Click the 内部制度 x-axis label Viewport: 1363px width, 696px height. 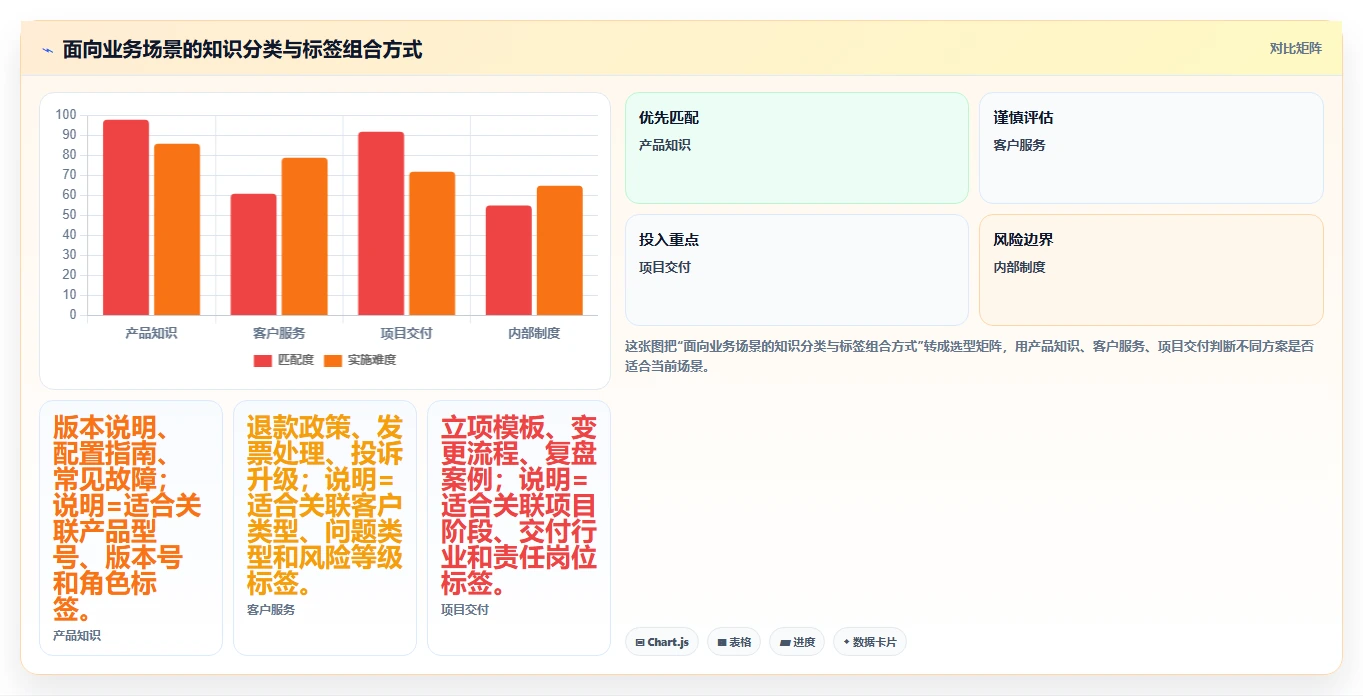click(x=534, y=333)
